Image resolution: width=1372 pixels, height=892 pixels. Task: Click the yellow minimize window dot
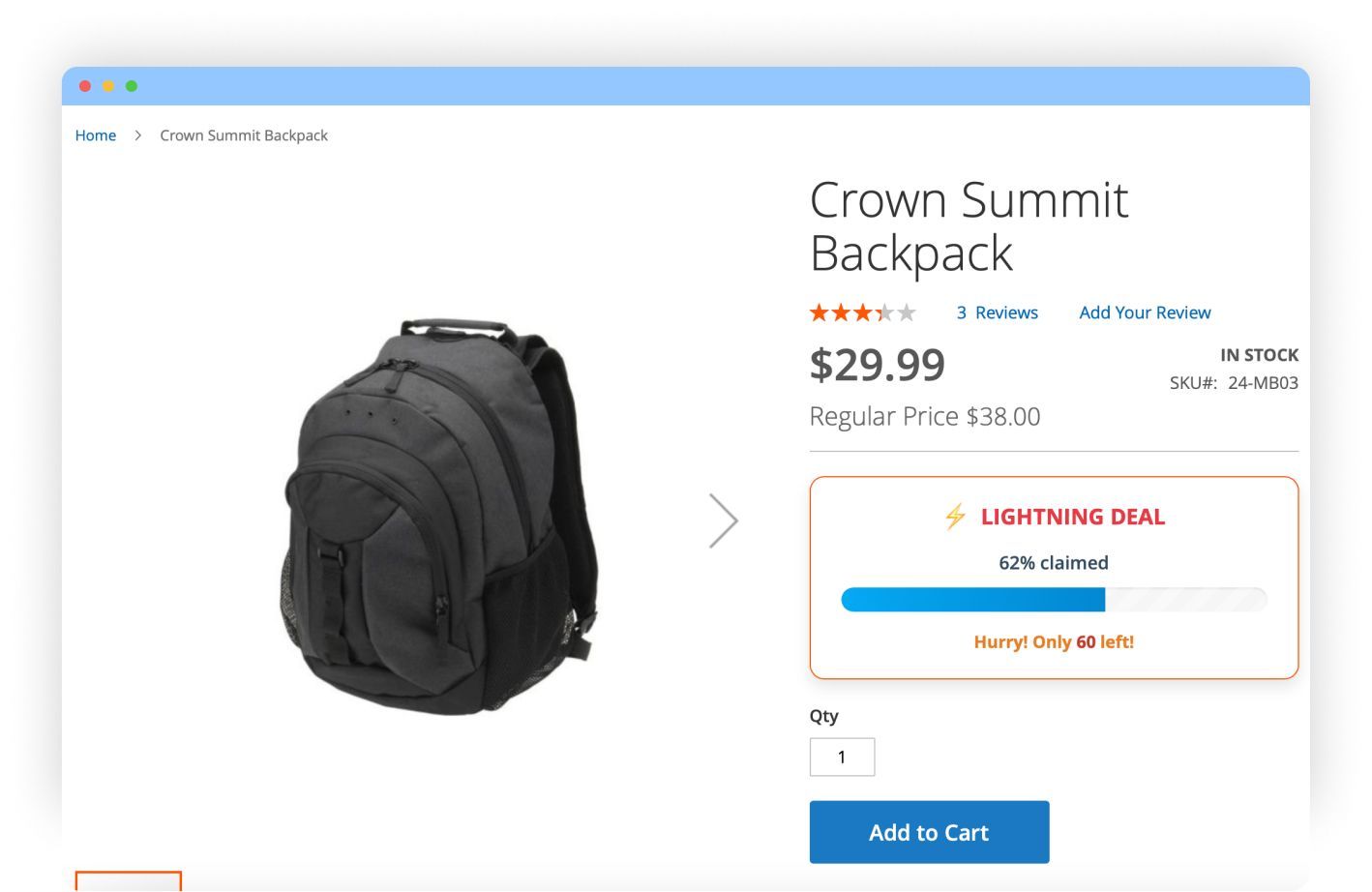click(x=108, y=86)
